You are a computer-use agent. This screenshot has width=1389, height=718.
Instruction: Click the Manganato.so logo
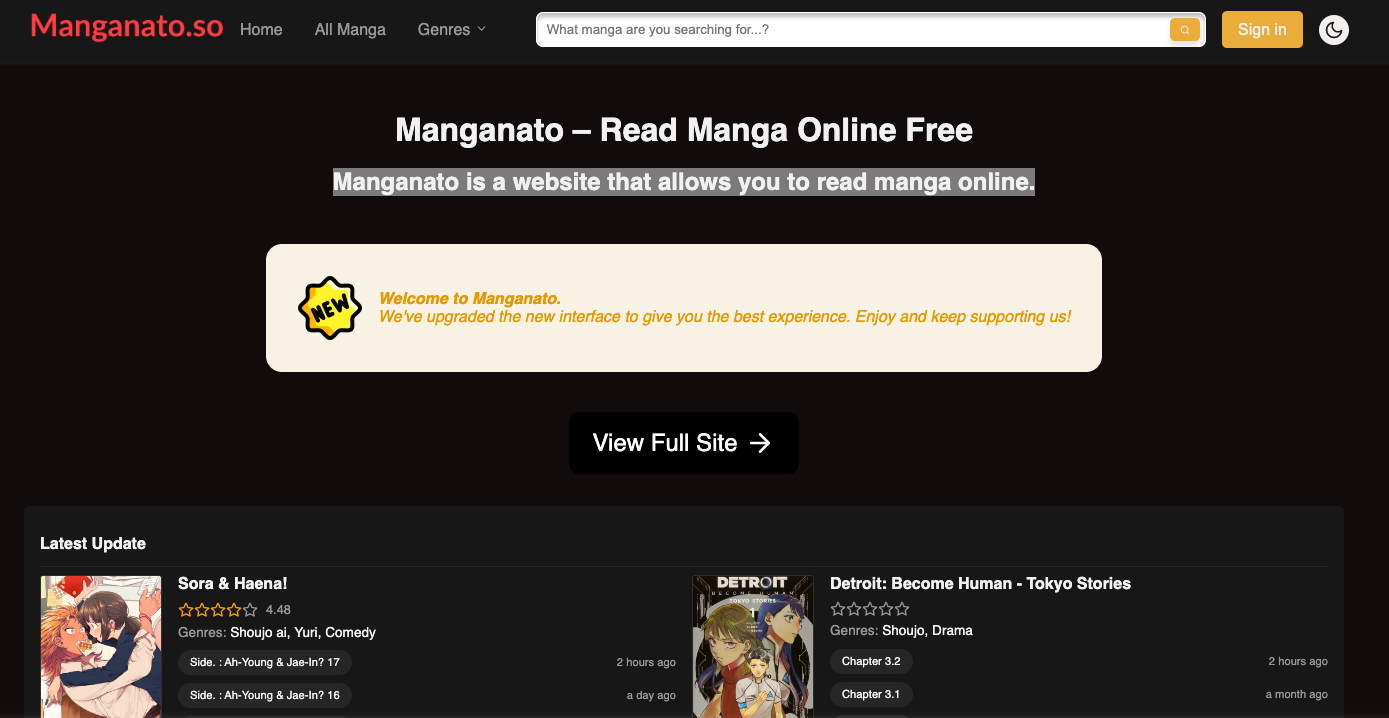click(x=127, y=27)
